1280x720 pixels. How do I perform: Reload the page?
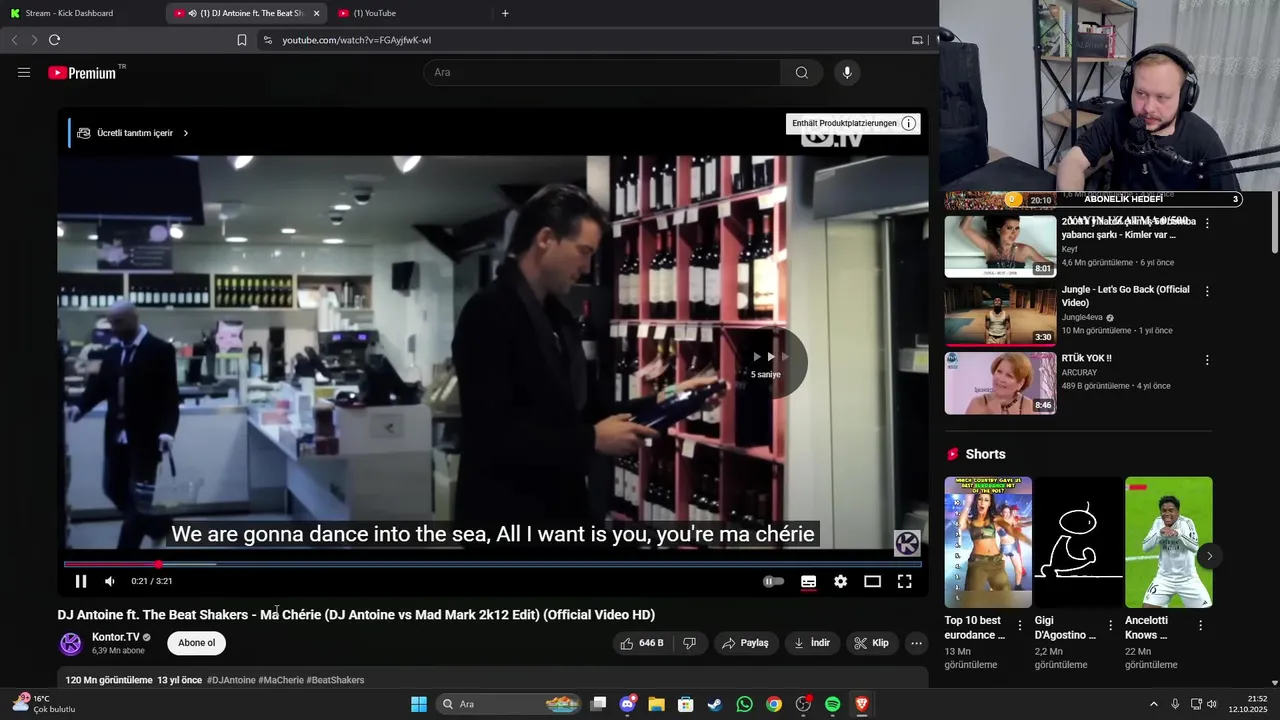click(54, 40)
